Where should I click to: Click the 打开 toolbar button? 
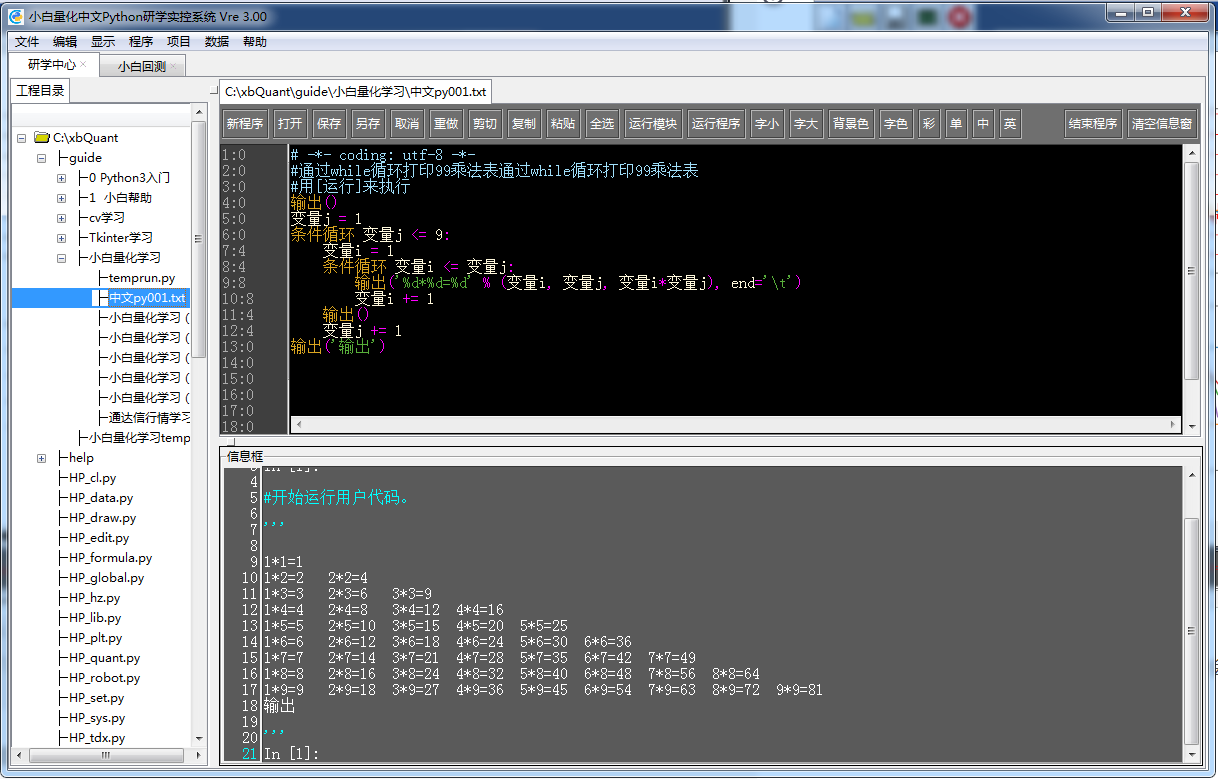291,124
